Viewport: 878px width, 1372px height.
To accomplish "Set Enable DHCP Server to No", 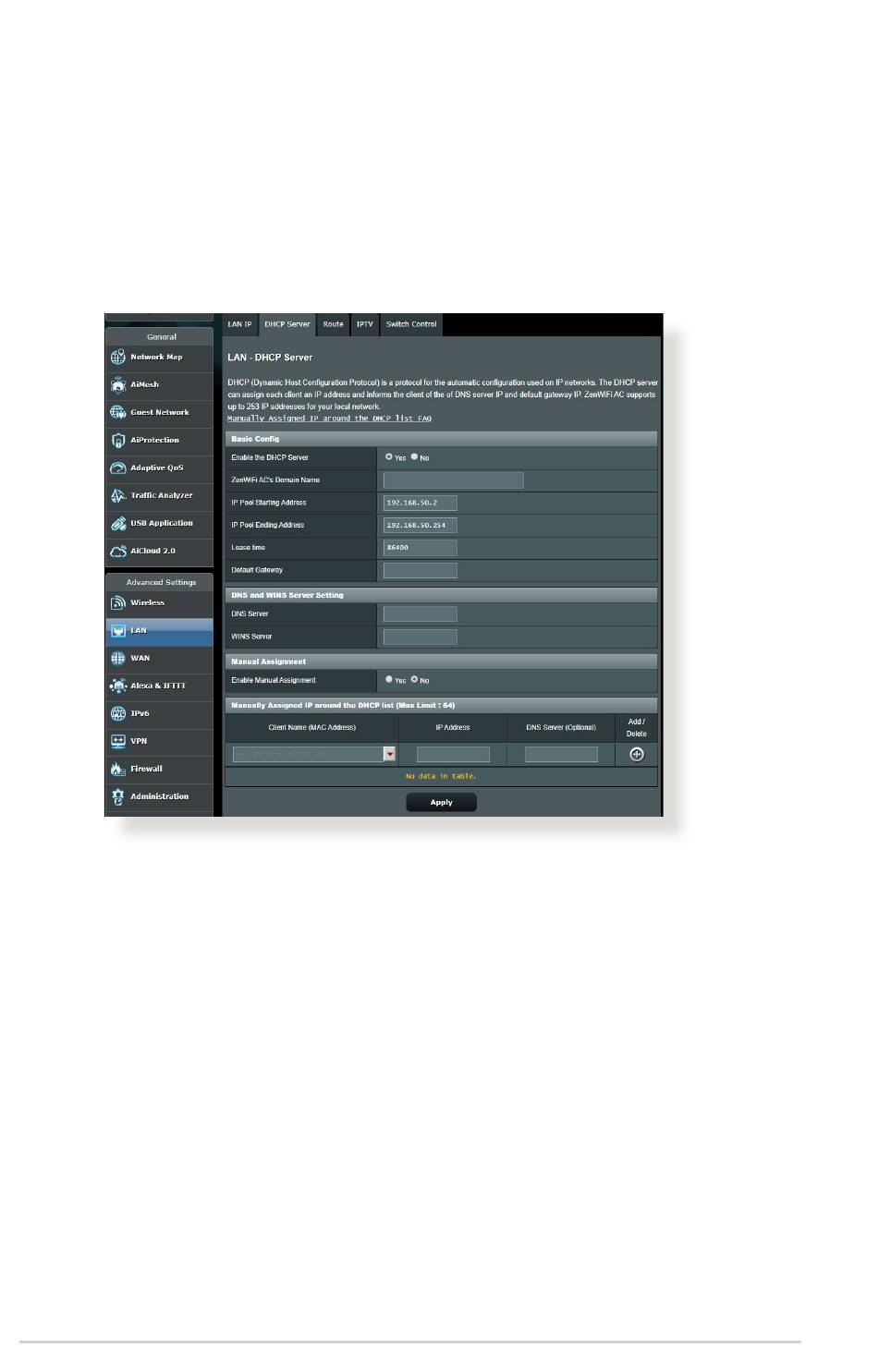I will [x=414, y=456].
